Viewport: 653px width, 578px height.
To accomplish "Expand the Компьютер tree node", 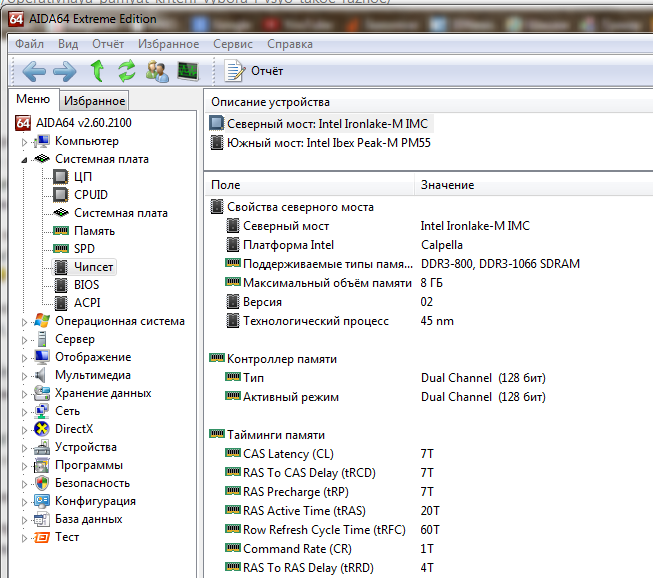I will click(25, 141).
